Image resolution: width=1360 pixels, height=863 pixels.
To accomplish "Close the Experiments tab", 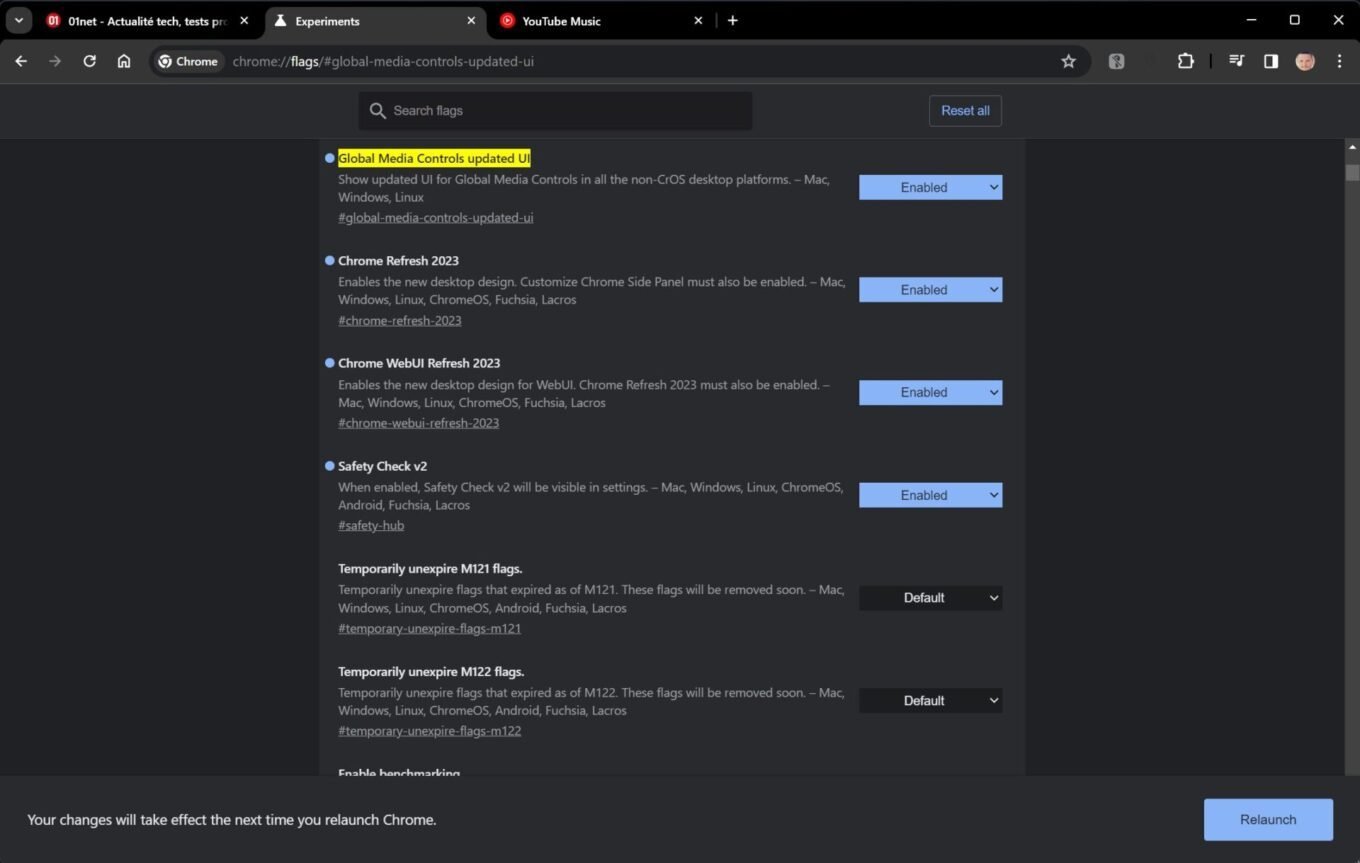I will tap(472, 20).
